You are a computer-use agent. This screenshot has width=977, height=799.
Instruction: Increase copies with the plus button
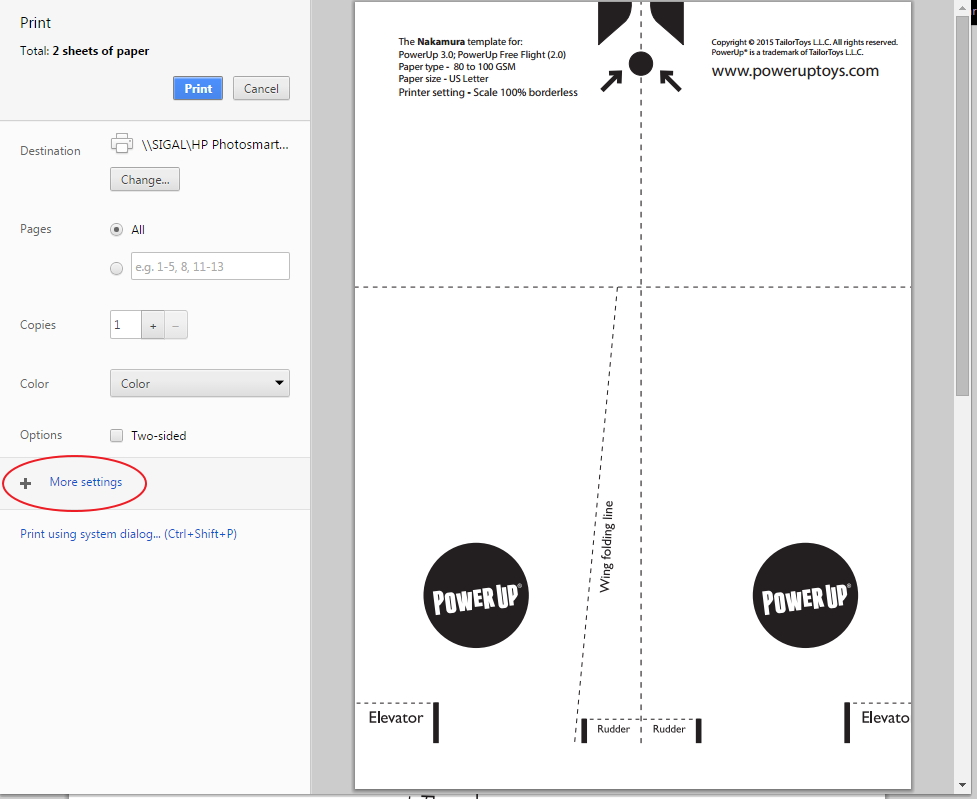[x=154, y=325]
